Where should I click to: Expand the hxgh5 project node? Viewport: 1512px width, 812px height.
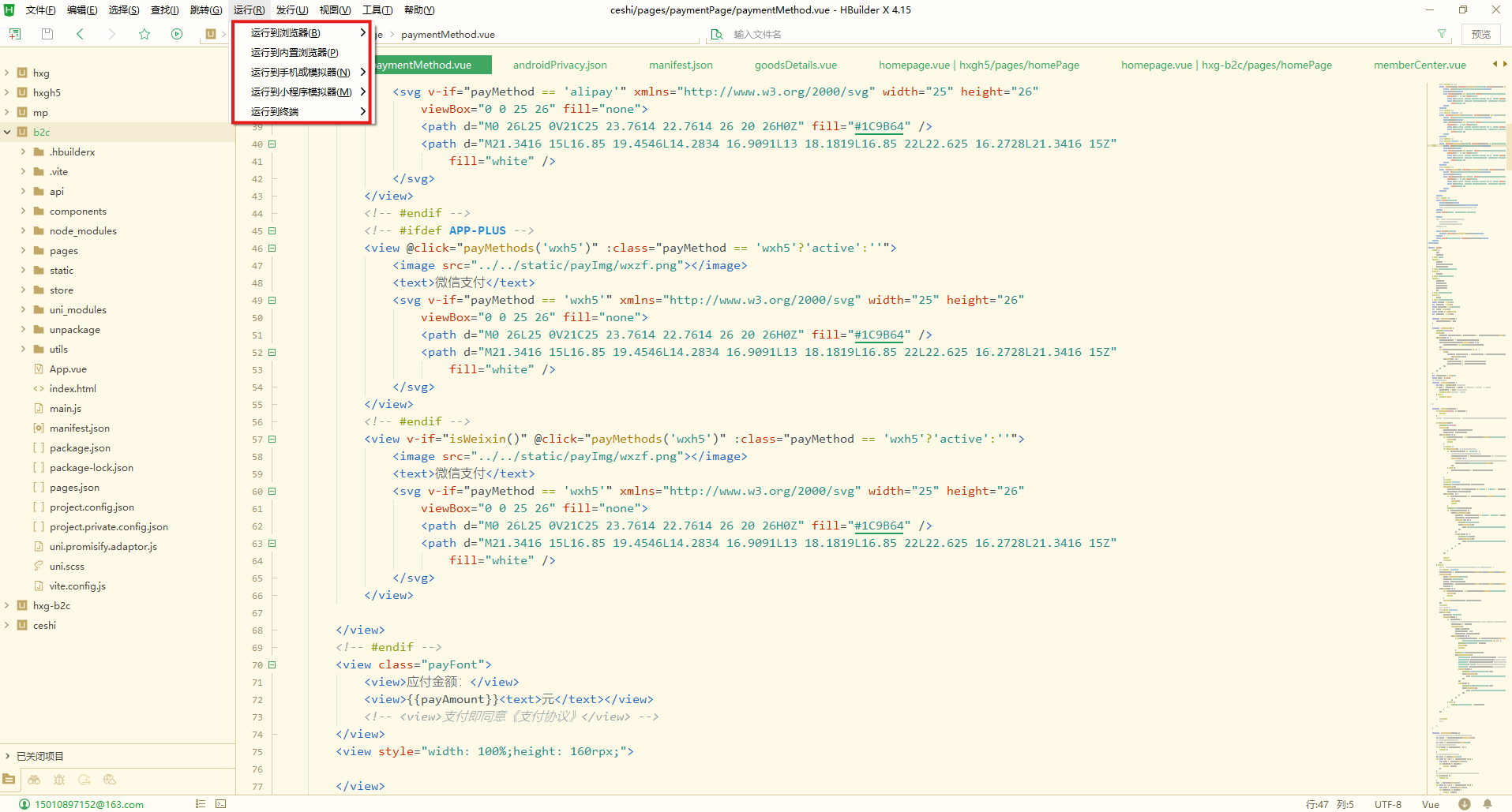pyautogui.click(x=7, y=92)
